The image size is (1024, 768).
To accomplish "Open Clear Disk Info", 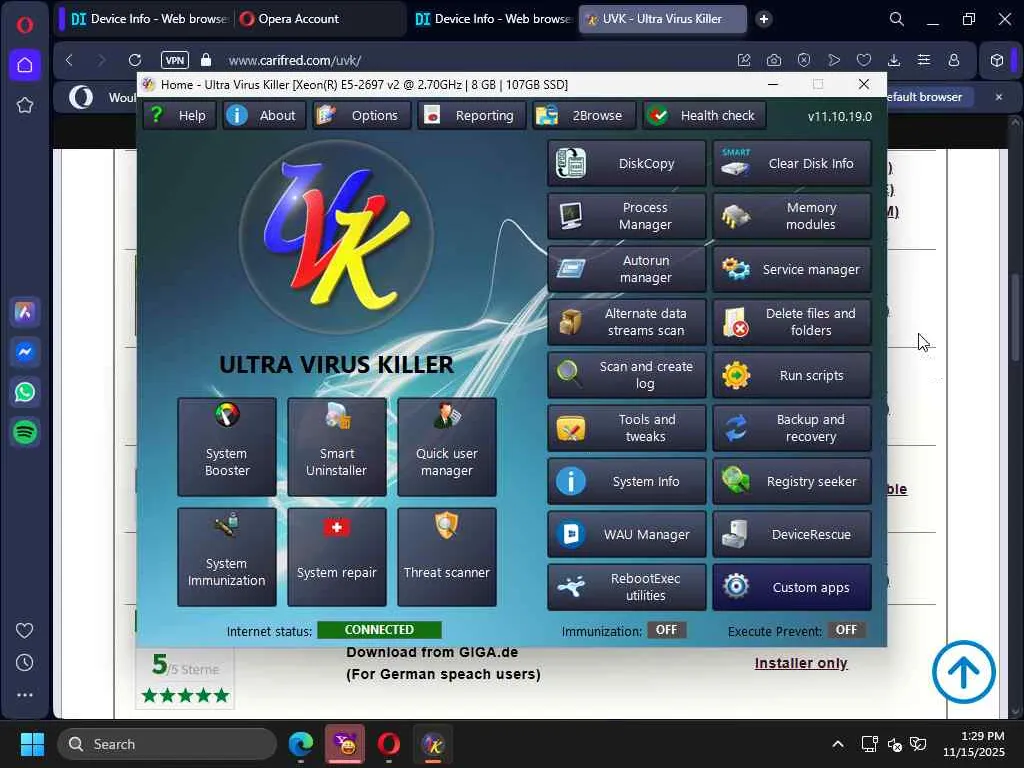I will click(x=792, y=163).
